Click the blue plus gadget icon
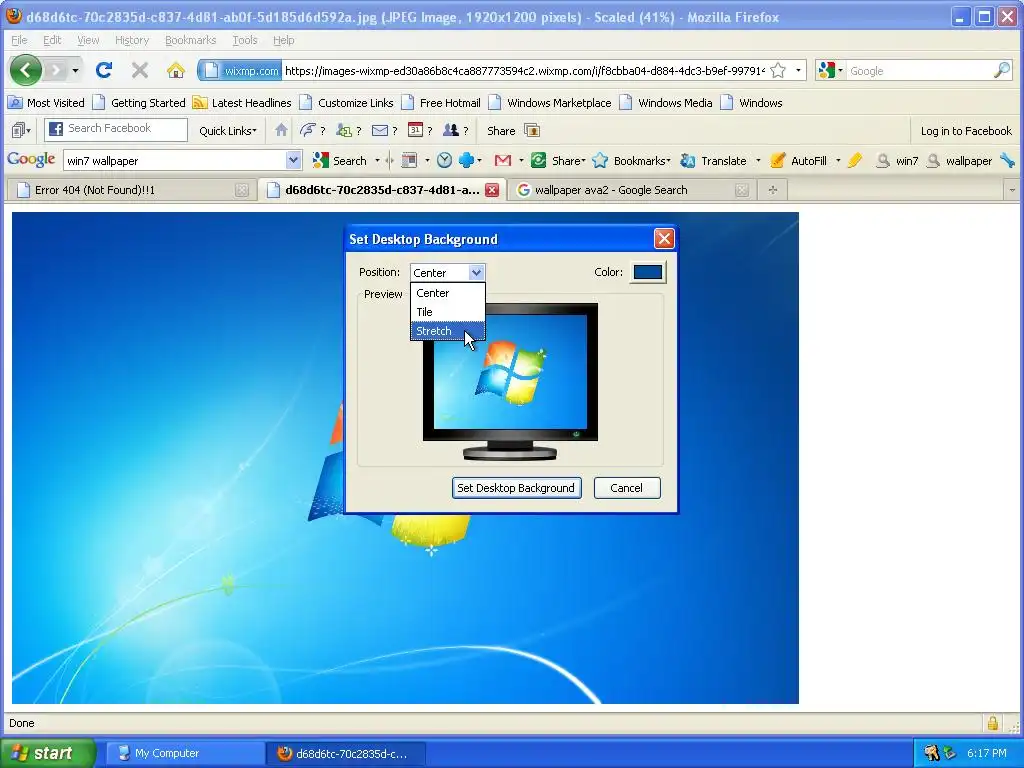Viewport: 1024px width, 768px height. 466,160
